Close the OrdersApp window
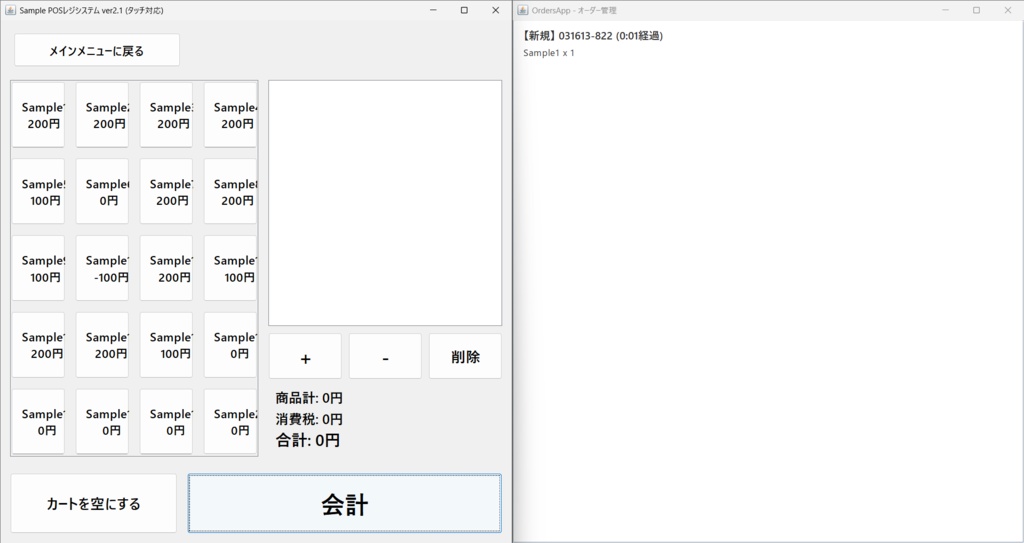Viewport: 1024px width, 543px height. pyautogui.click(x=1008, y=10)
